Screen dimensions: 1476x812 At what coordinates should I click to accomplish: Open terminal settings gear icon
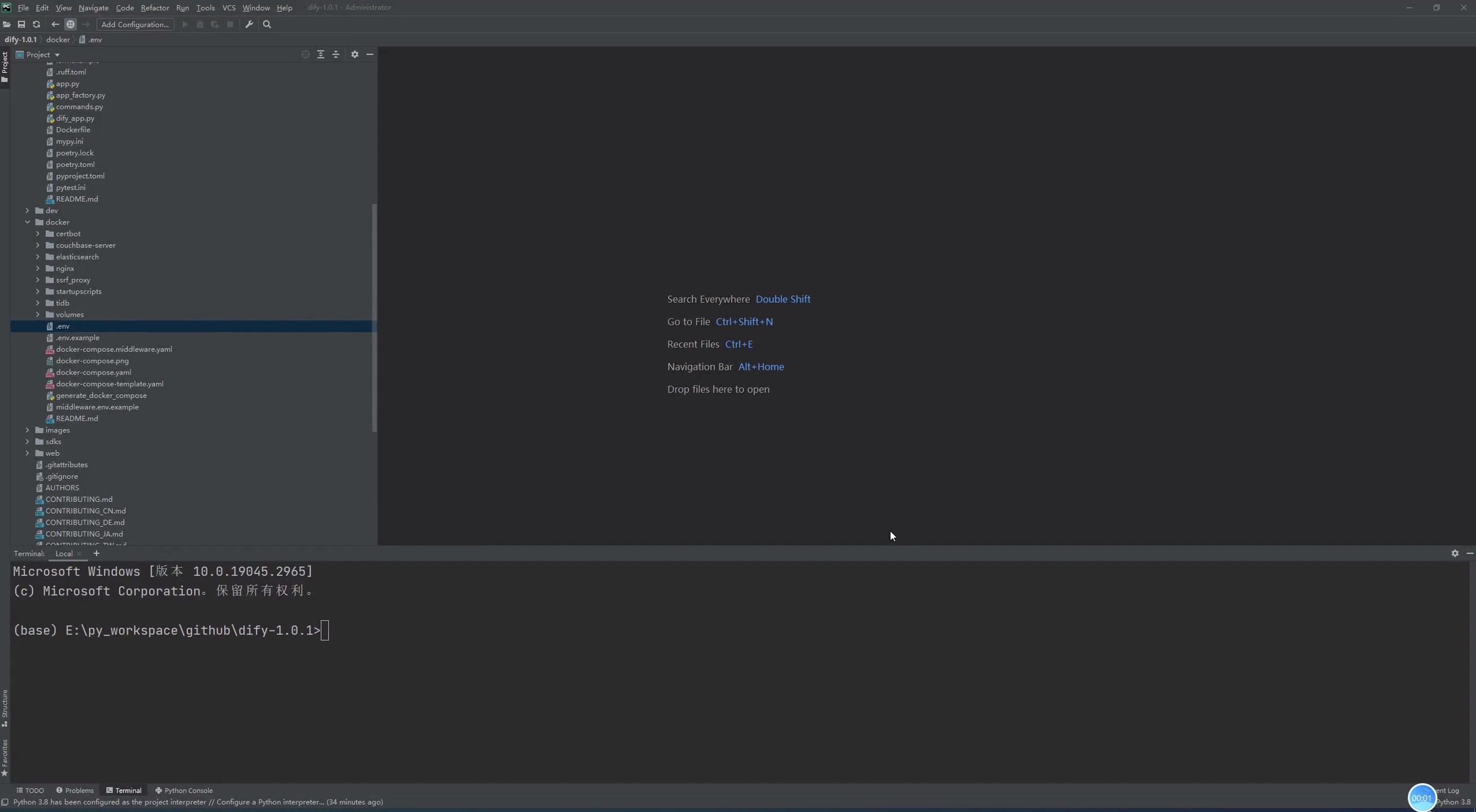tap(1455, 553)
